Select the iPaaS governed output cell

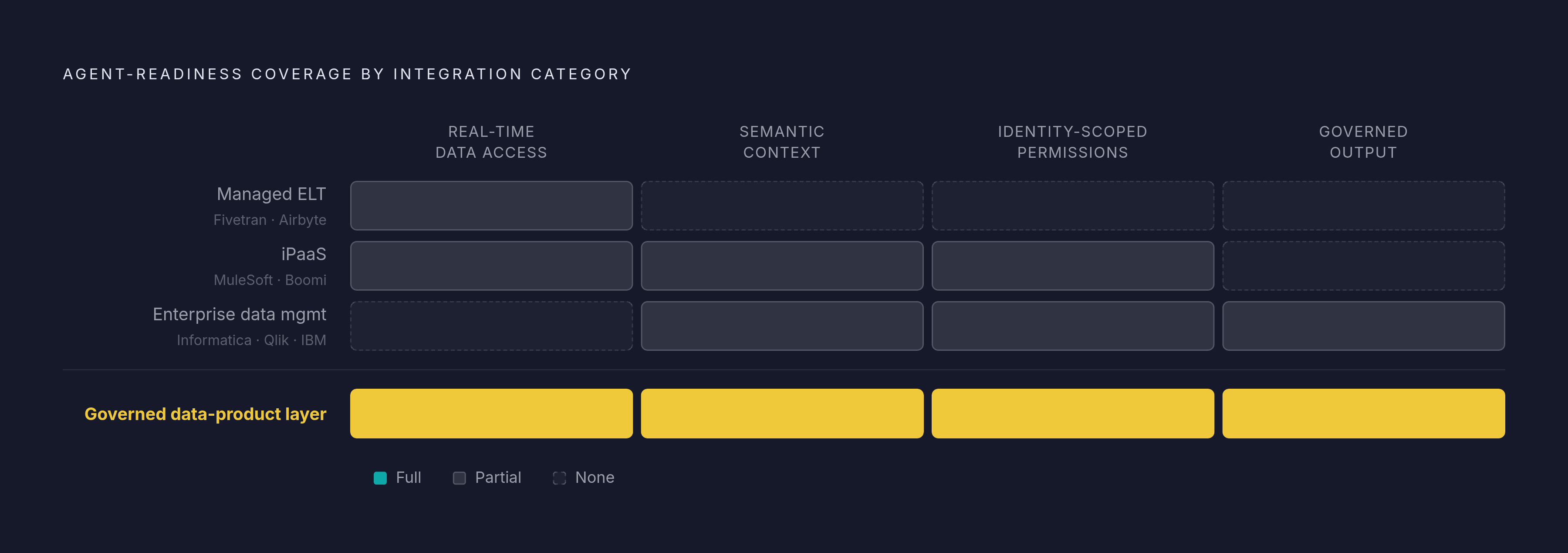pos(1363,265)
